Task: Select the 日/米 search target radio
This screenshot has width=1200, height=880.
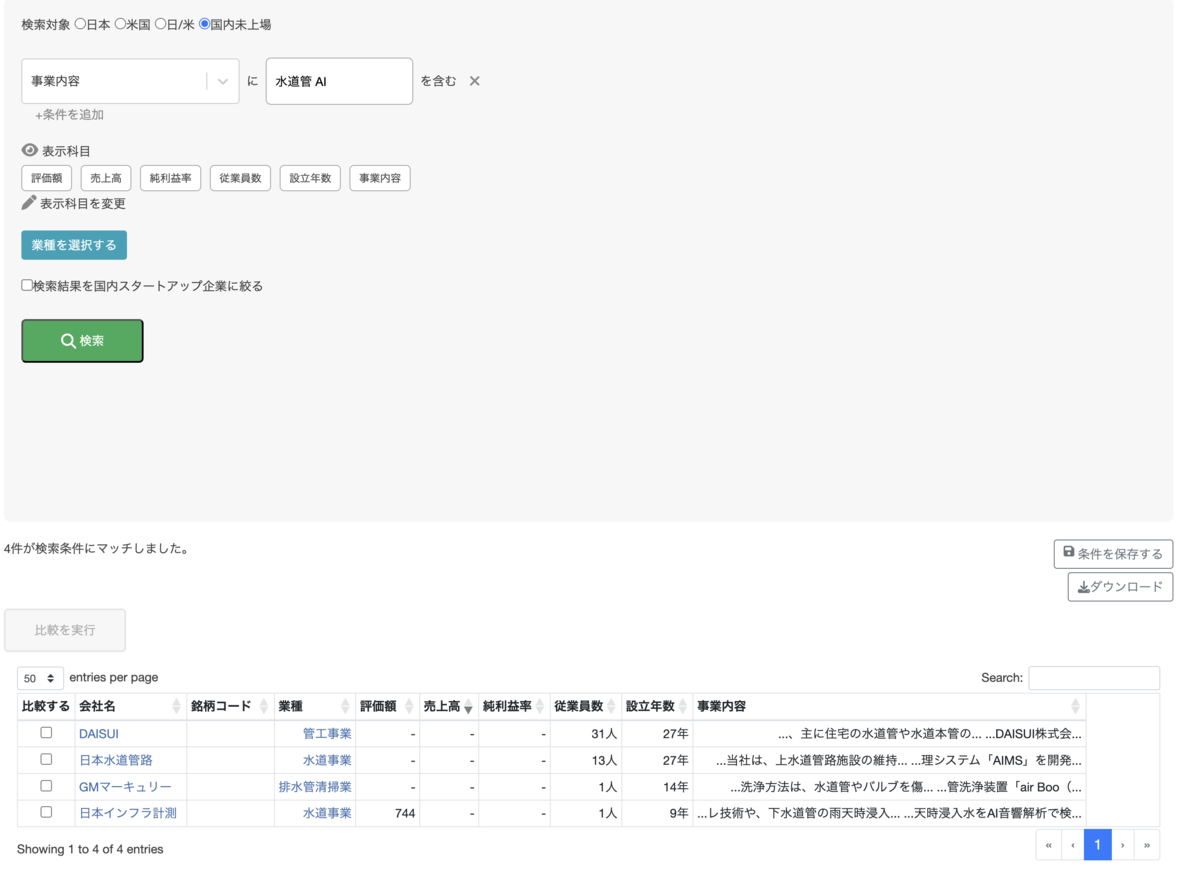Action: pyautogui.click(x=160, y=24)
